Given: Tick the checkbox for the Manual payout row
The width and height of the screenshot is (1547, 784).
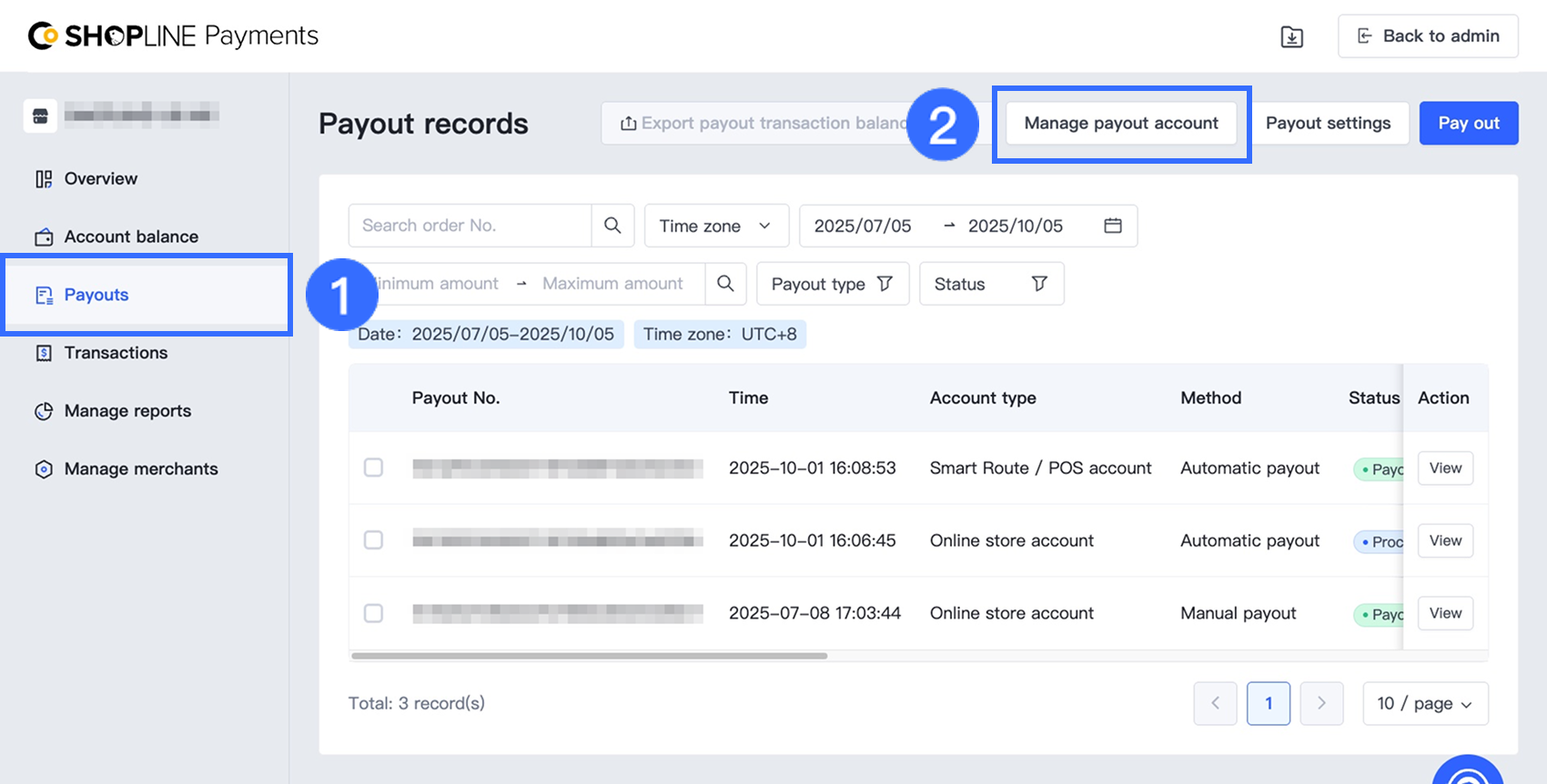Looking at the screenshot, I should point(373,613).
